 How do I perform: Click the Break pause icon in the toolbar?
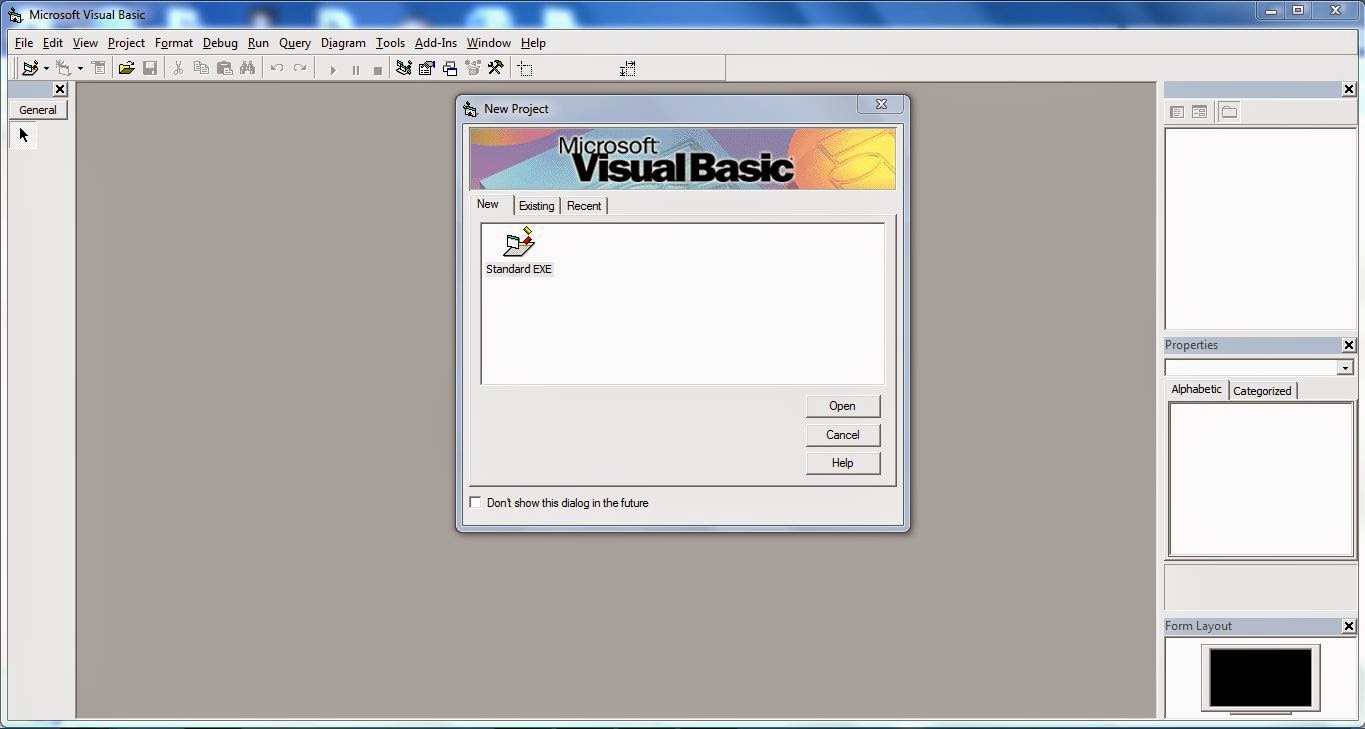(355, 69)
